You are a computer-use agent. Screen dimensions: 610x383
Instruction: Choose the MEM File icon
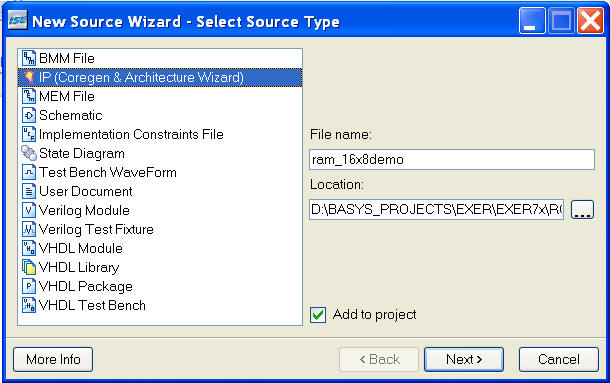pos(29,97)
